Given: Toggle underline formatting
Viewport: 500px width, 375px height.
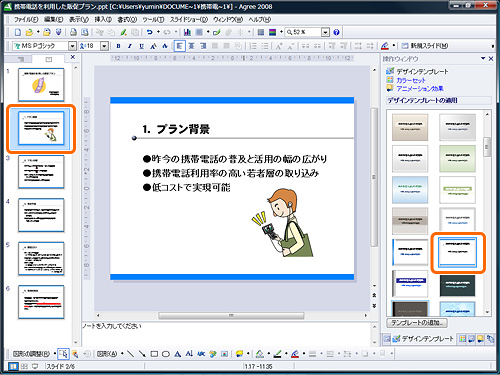Looking at the screenshot, I should 142,46.
